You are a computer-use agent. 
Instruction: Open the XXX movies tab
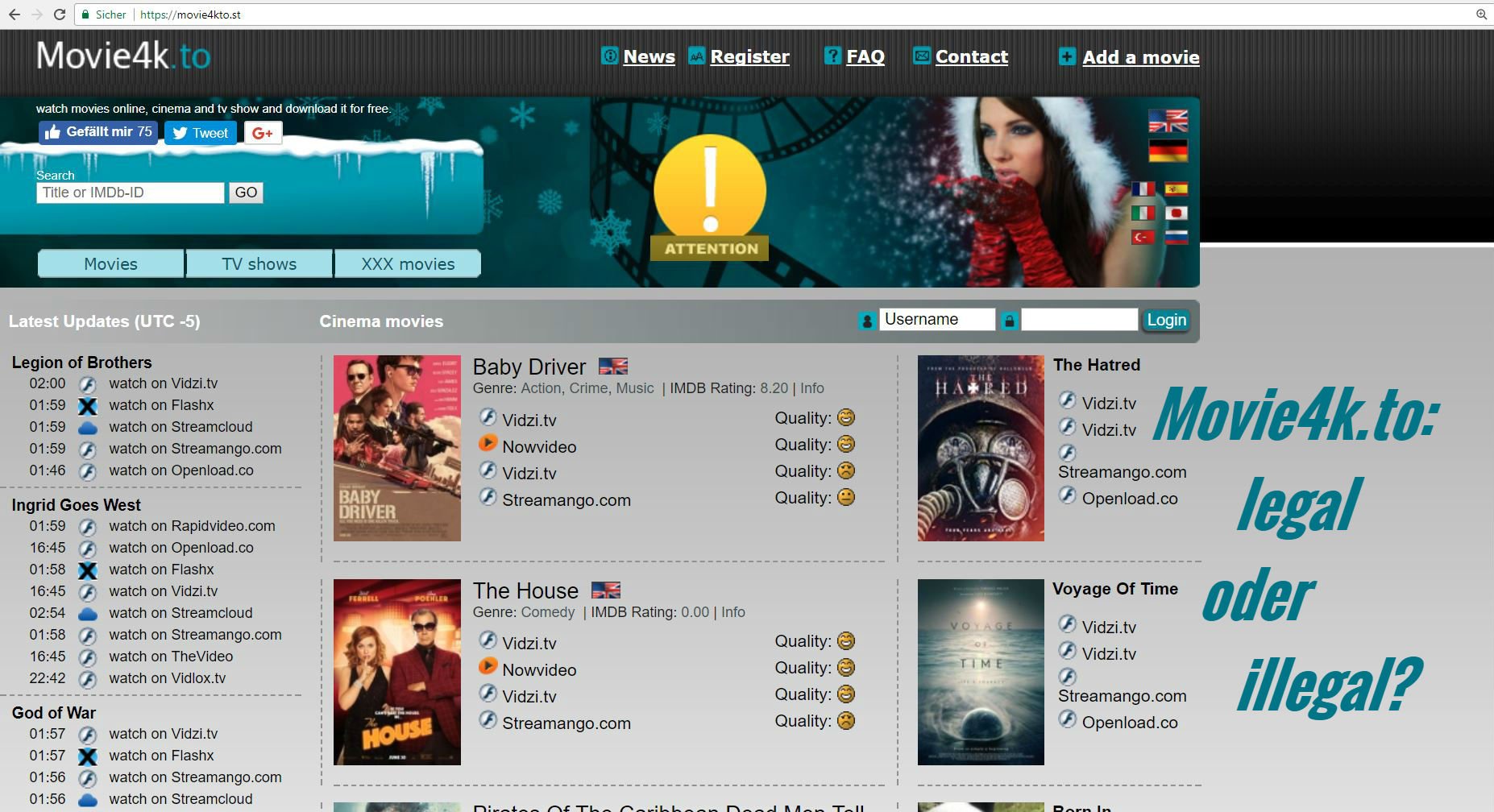pyautogui.click(x=408, y=263)
